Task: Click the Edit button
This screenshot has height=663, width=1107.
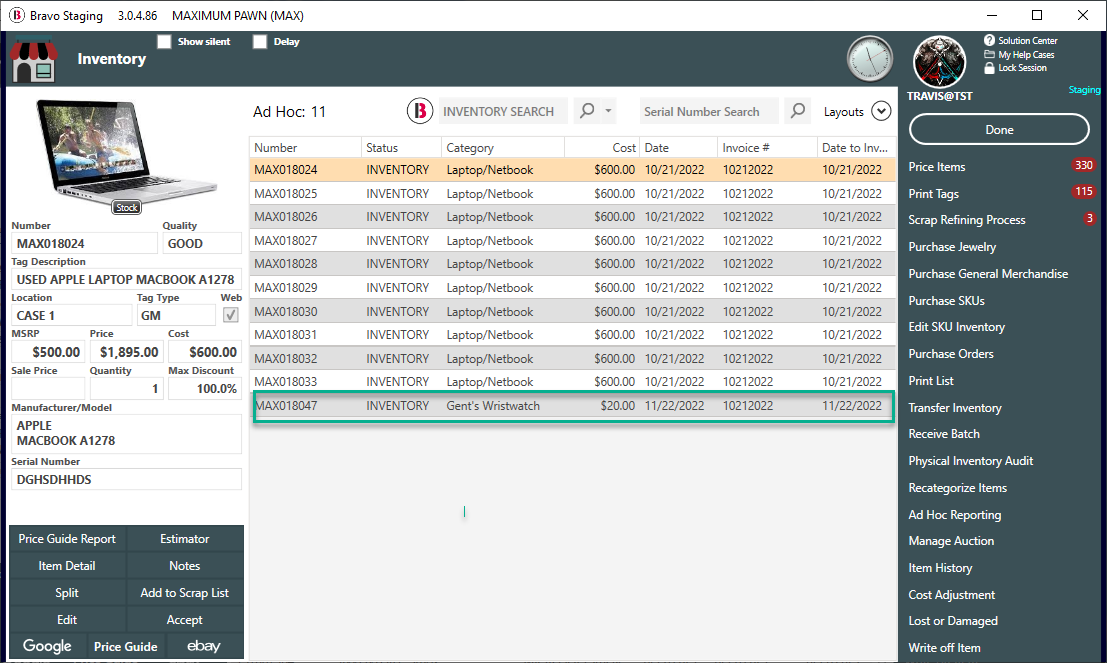Action: point(67,619)
